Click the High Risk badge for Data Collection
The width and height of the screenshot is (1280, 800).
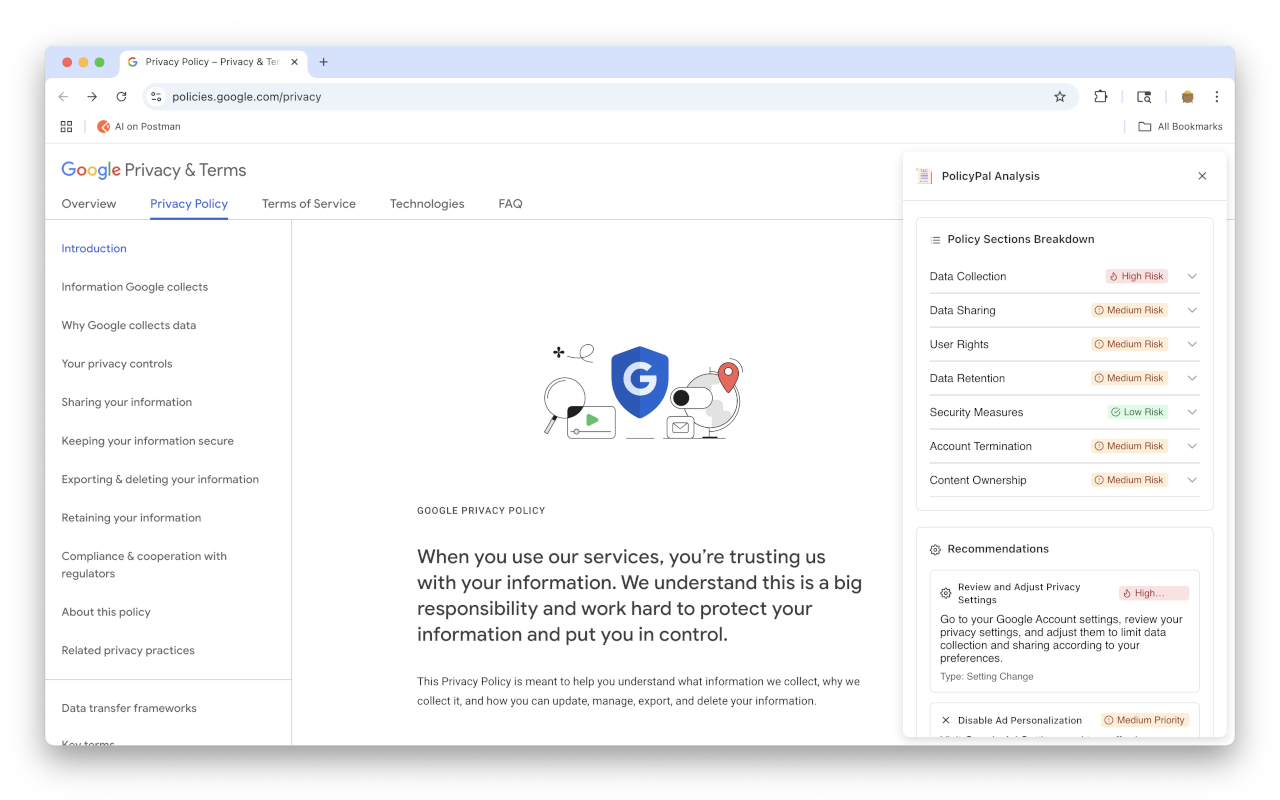(1137, 276)
